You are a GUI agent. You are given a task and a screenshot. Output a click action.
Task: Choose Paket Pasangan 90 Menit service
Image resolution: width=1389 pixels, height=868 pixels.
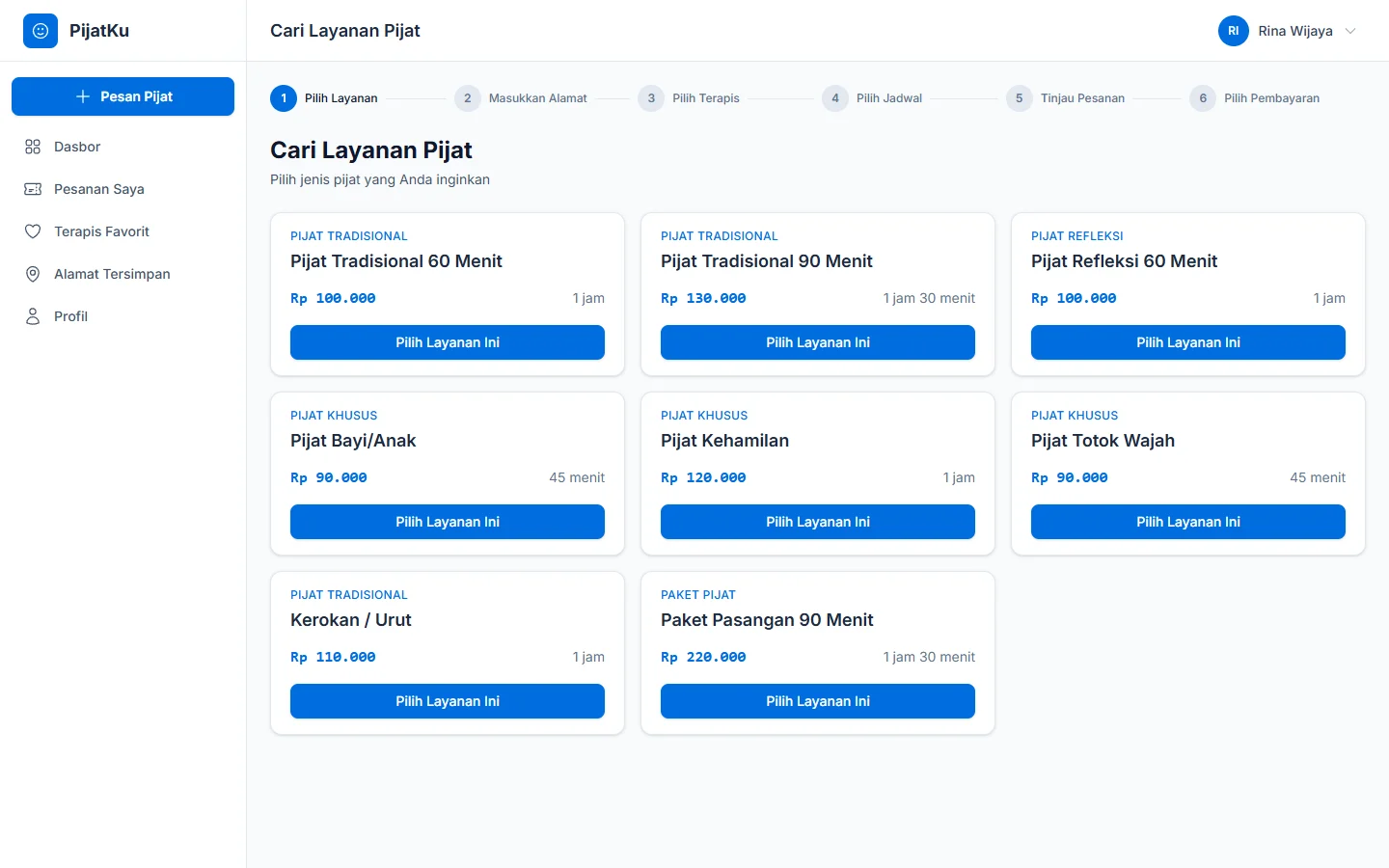coord(818,701)
